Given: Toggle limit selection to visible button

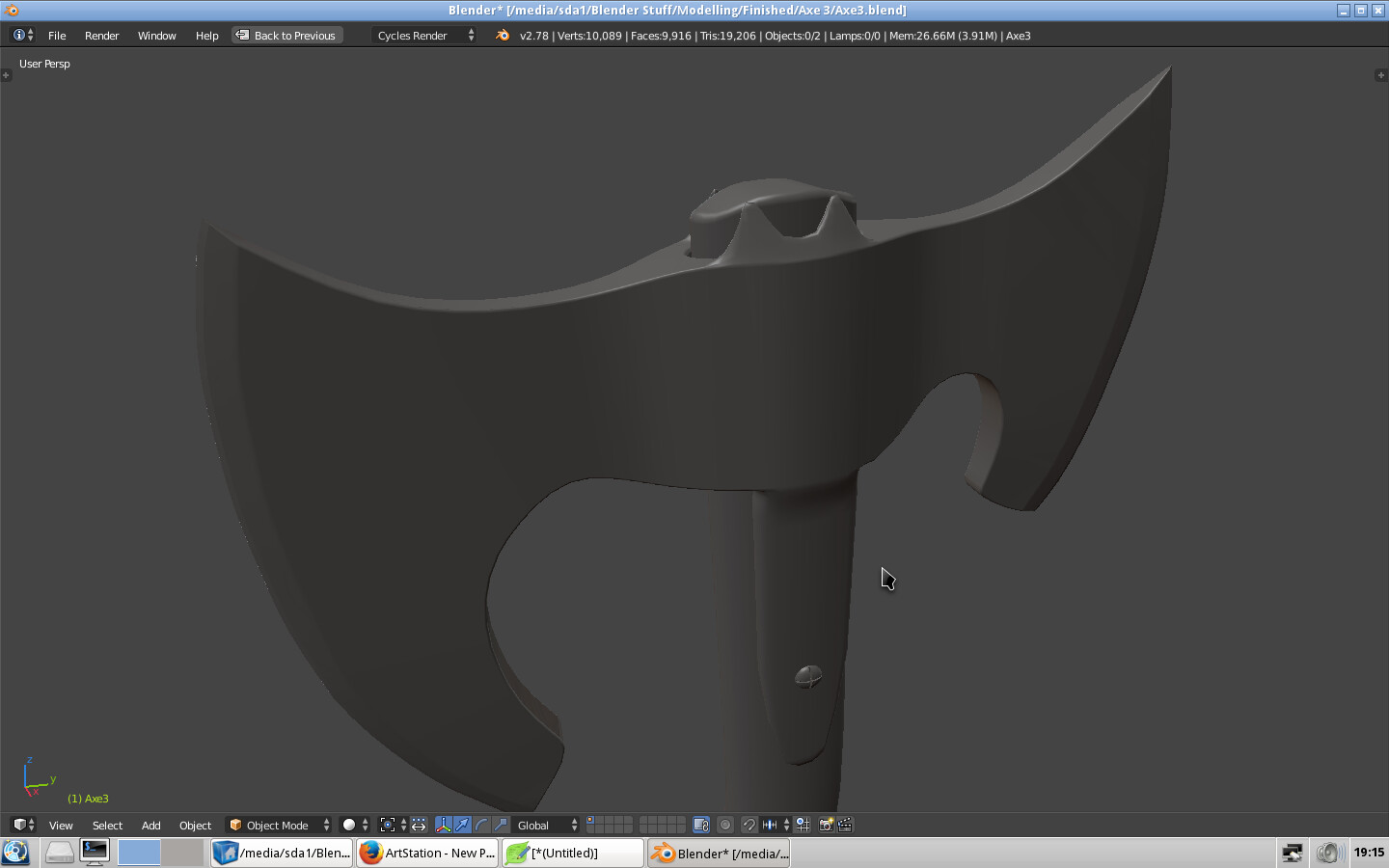Looking at the screenshot, I should coord(701,825).
